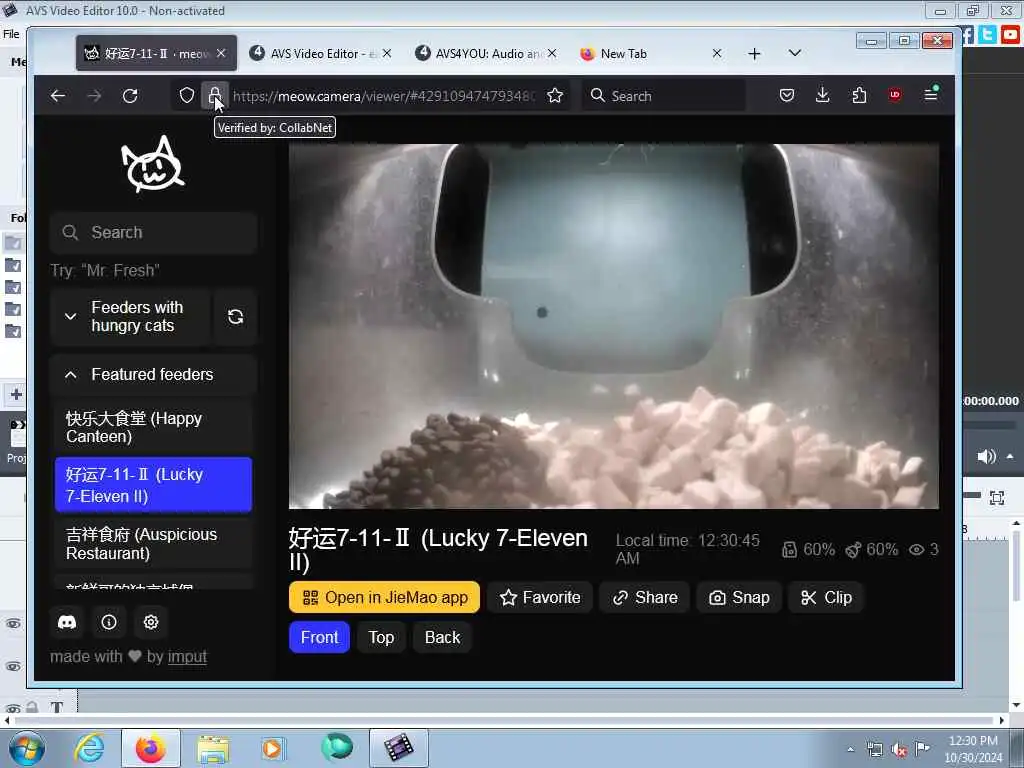1024x768 pixels.
Task: Close the AVS Video Editor browser tab
Action: [387, 54]
